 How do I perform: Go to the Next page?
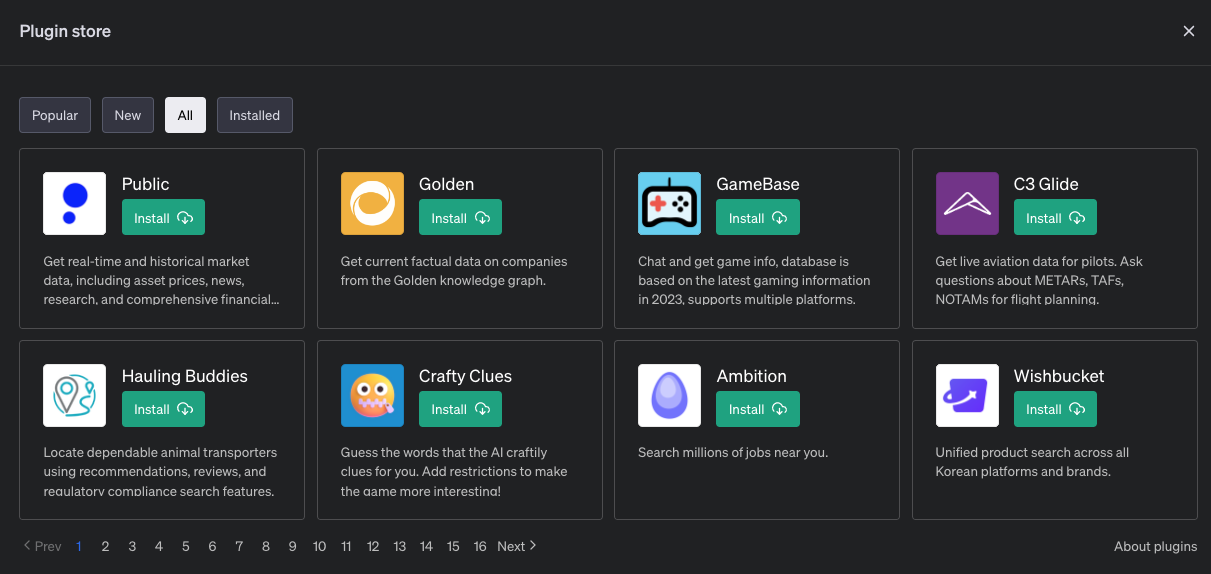point(517,546)
